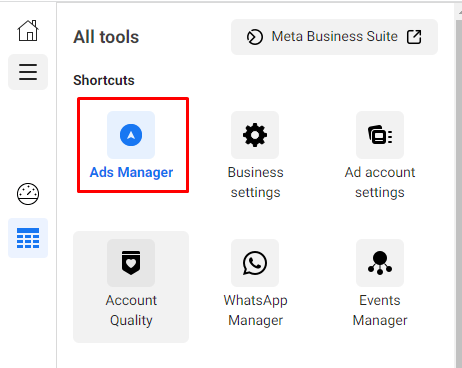
Task: Open the Account Quality shield shortcut
Action: (131, 287)
